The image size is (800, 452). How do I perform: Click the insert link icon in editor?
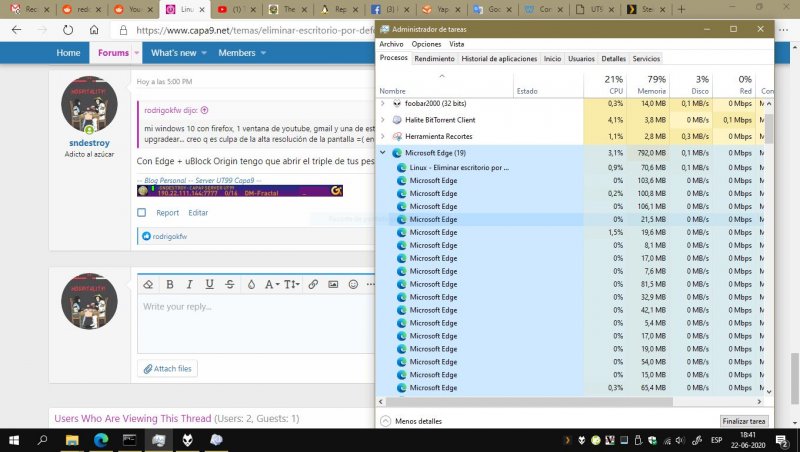(313, 284)
